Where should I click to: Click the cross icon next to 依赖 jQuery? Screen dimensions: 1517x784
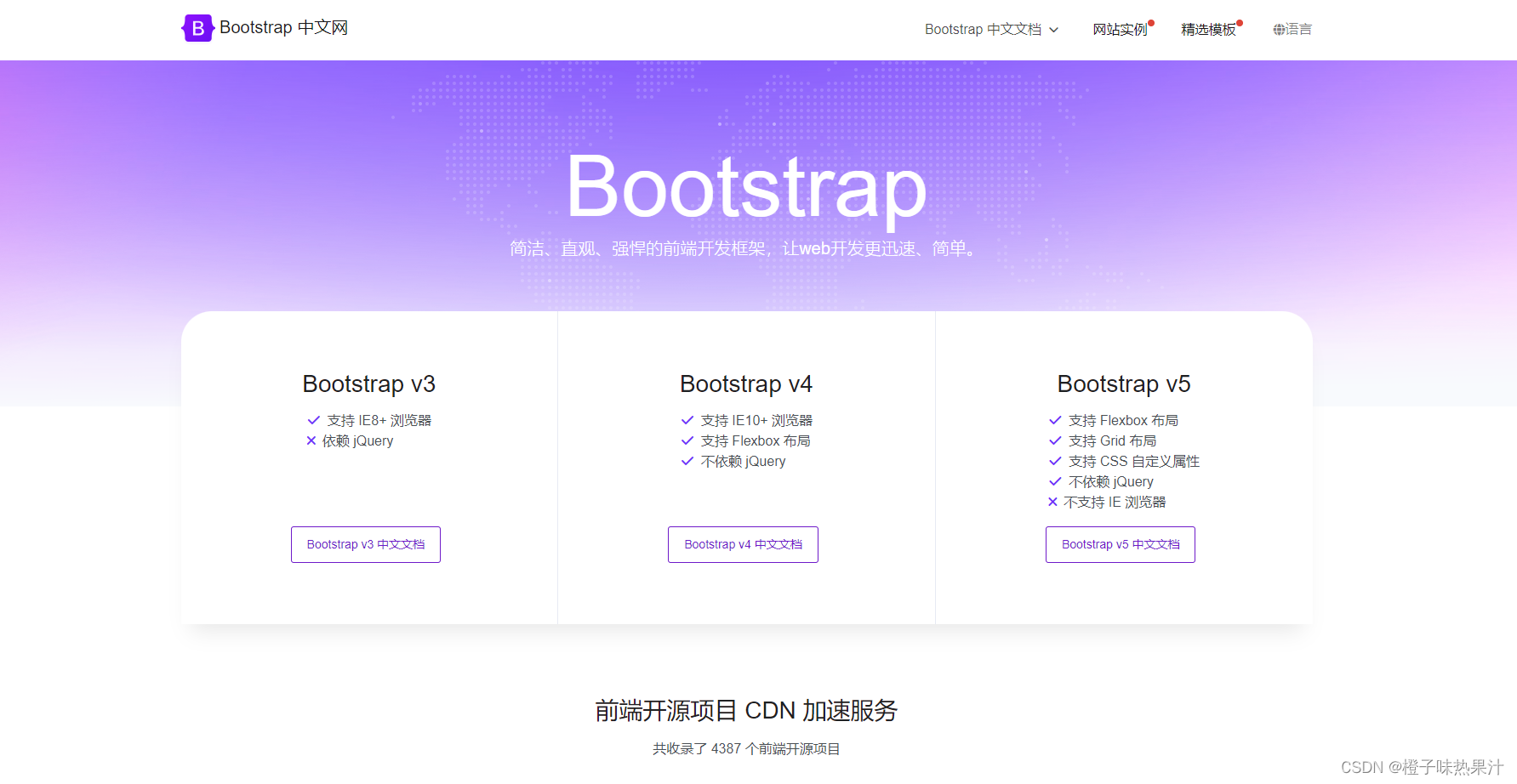[311, 440]
